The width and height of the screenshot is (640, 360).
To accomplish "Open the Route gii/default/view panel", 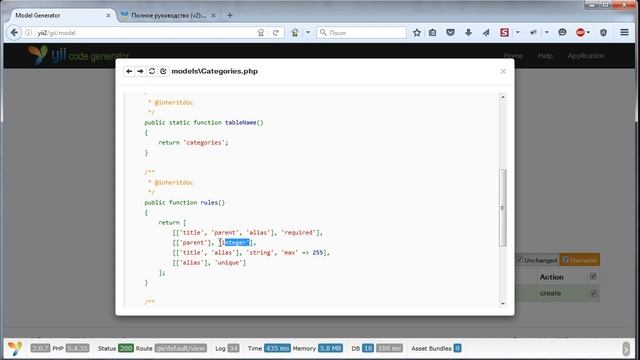I will click(x=171, y=348).
